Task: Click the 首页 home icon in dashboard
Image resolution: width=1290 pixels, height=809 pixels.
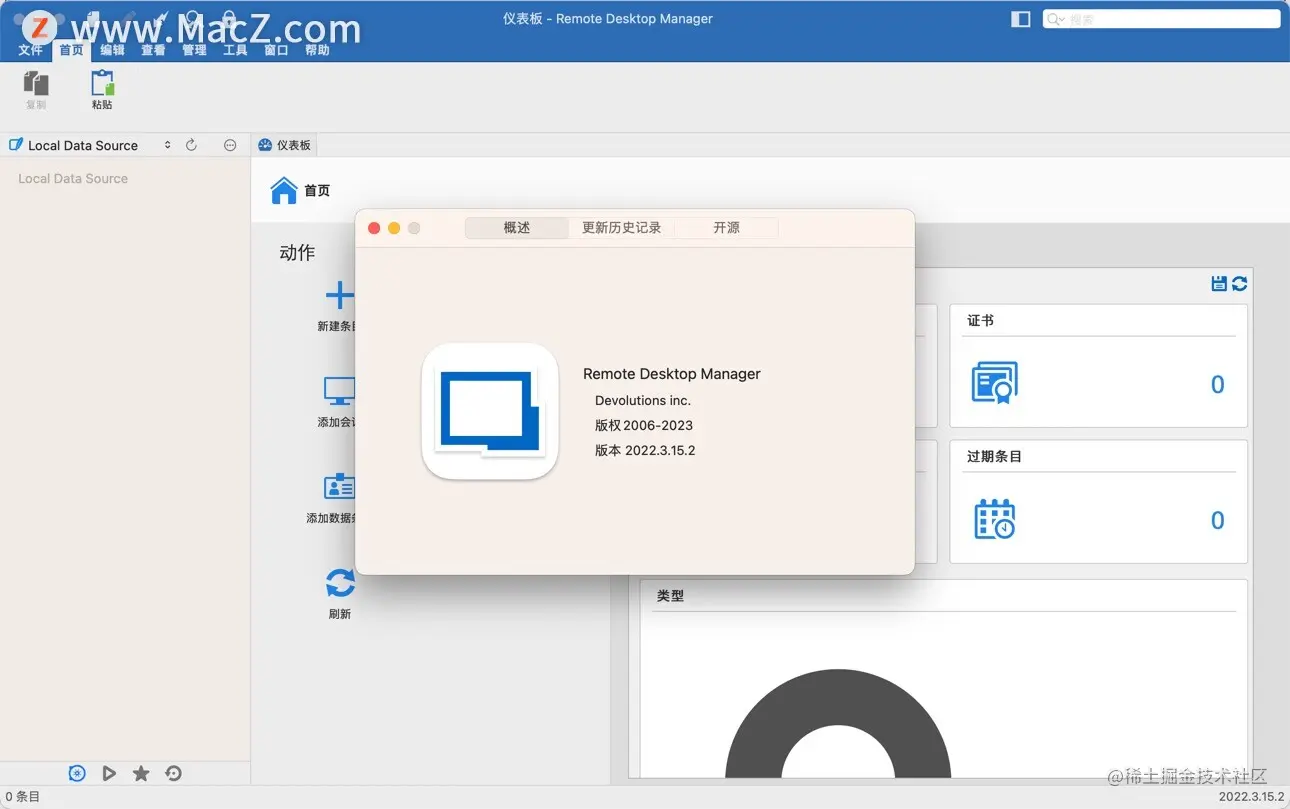Action: coord(284,190)
